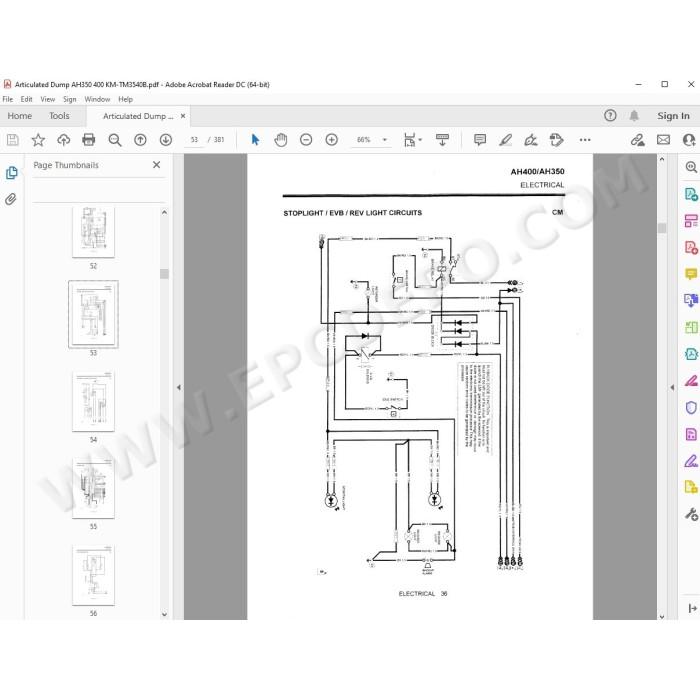Image resolution: width=700 pixels, height=700 pixels.
Task: Activate the Selection arrow tool
Action: tap(255, 140)
